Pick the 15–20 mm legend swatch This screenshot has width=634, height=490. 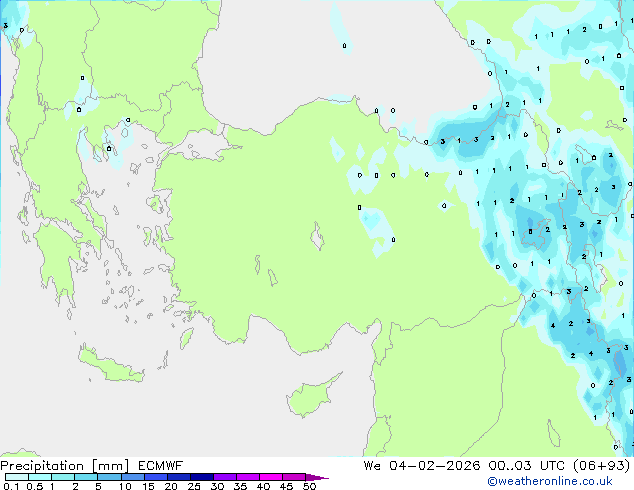point(155,477)
